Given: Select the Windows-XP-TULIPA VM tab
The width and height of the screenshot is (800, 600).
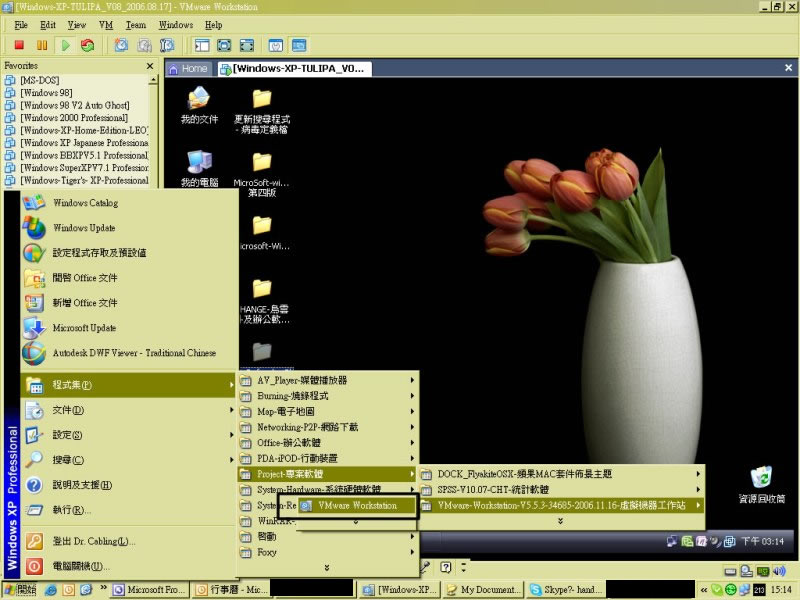Looking at the screenshot, I should (x=293, y=68).
